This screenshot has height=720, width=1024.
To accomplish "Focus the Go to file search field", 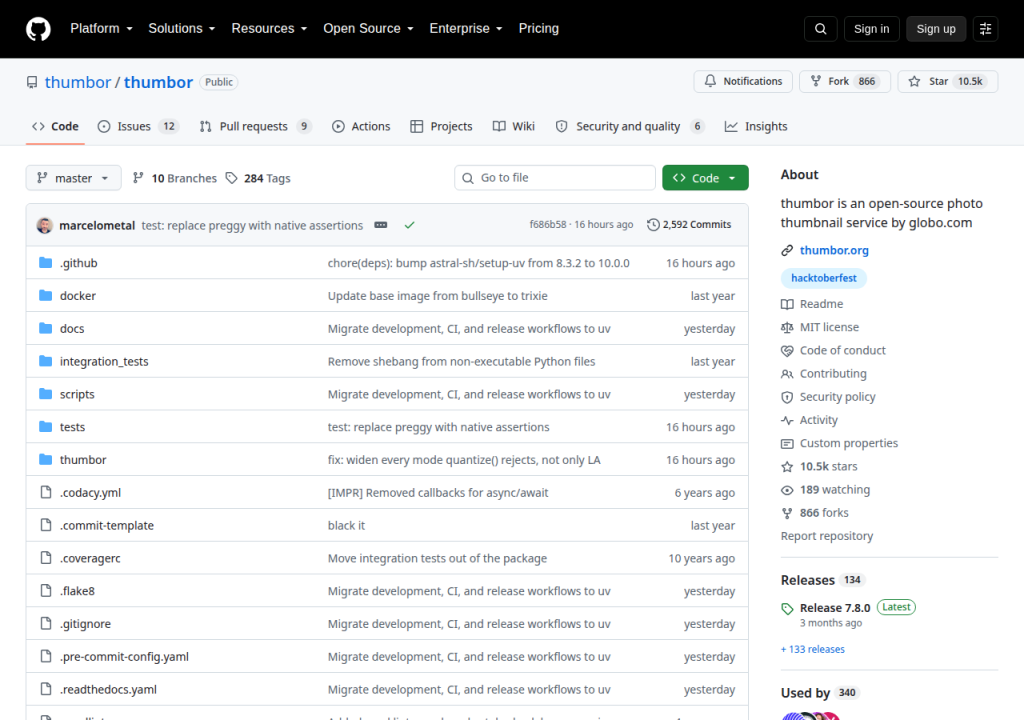I will coord(554,178).
